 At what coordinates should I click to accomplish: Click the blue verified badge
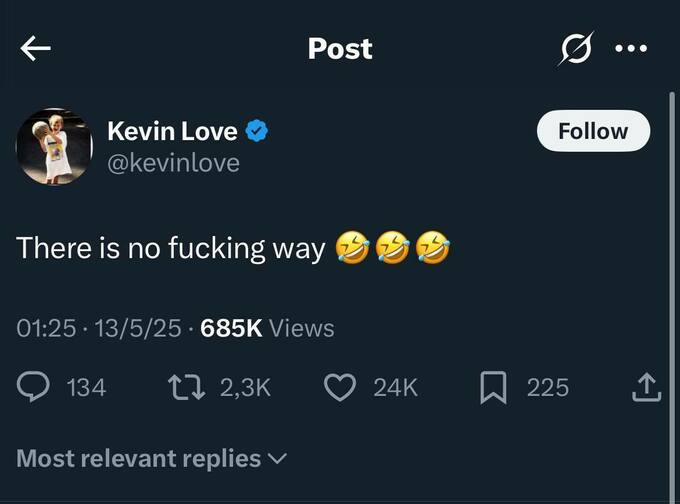[x=256, y=131]
